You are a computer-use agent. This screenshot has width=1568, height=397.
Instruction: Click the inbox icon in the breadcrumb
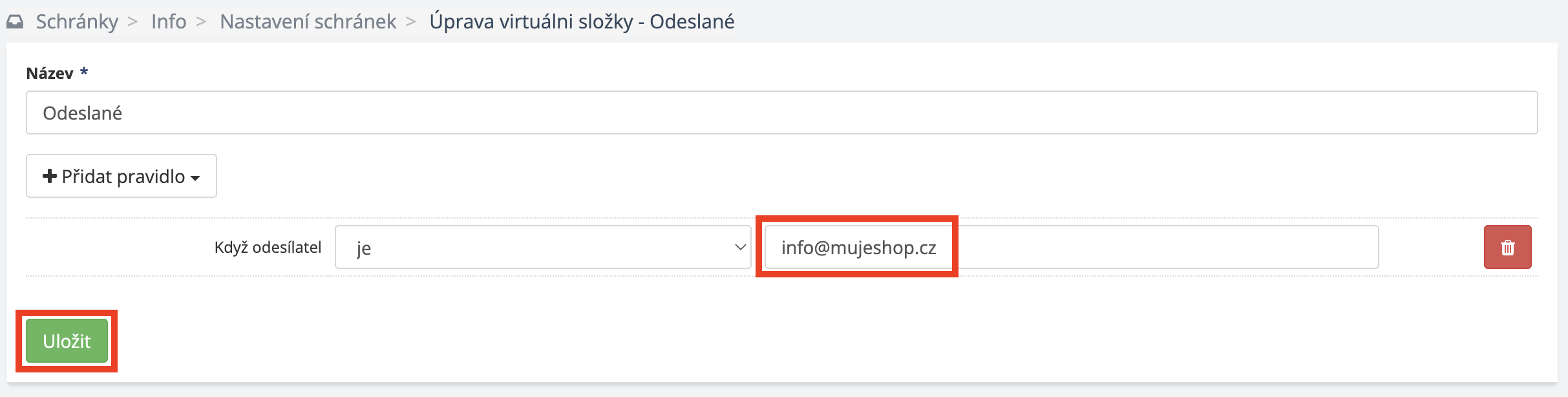[15, 22]
